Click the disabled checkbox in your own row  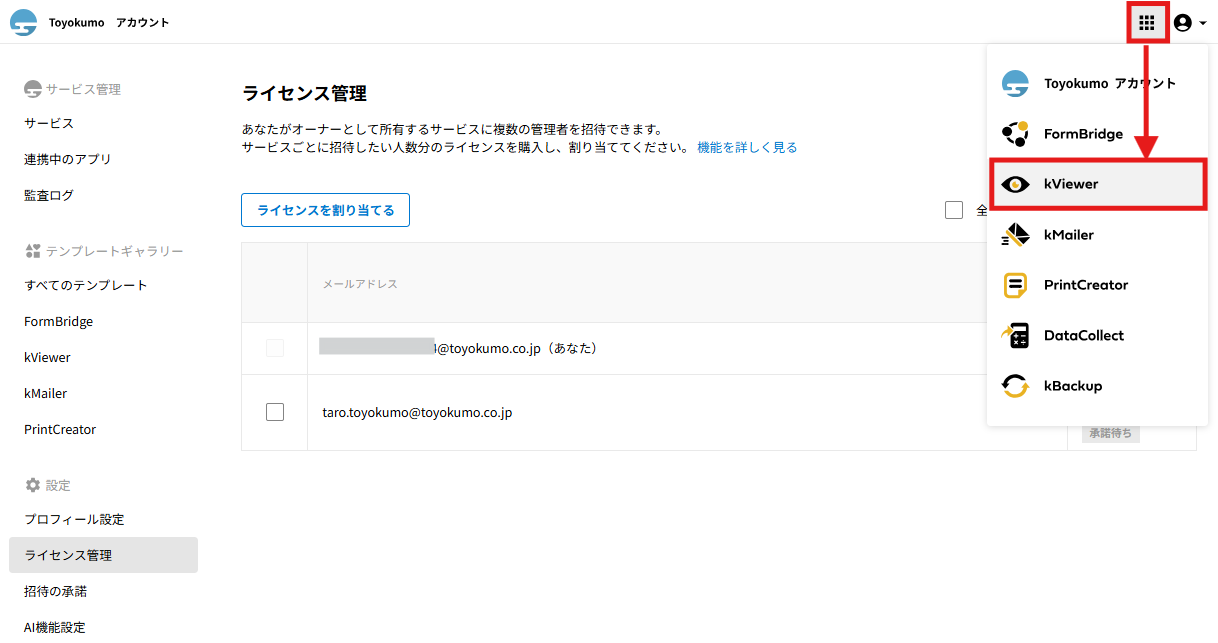click(275, 348)
